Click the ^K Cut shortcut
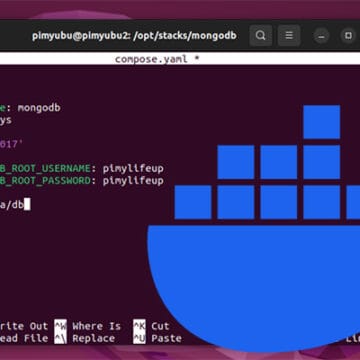Image resolution: width=360 pixels, height=360 pixels. tap(151, 326)
